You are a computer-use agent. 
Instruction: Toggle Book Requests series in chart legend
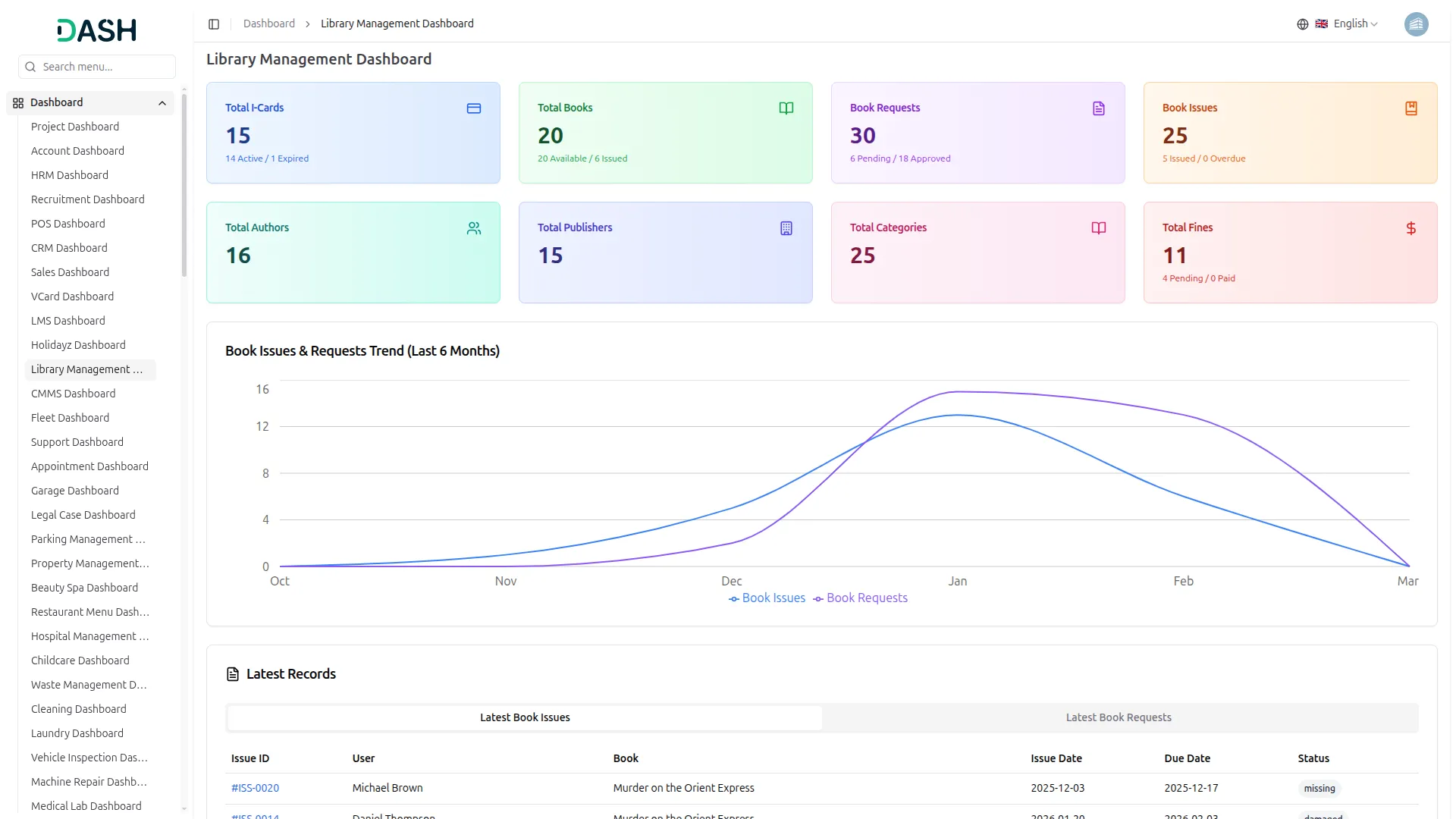tap(860, 598)
